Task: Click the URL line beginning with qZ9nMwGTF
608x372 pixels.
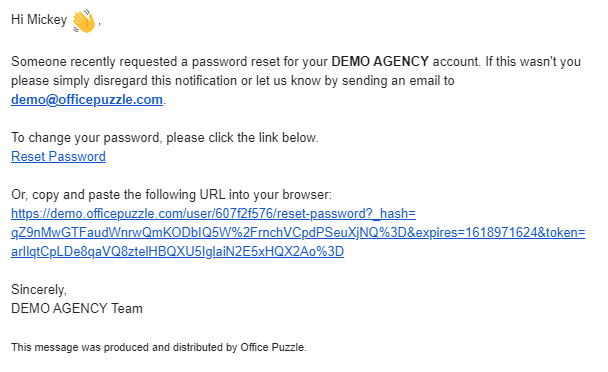Action: click(298, 232)
